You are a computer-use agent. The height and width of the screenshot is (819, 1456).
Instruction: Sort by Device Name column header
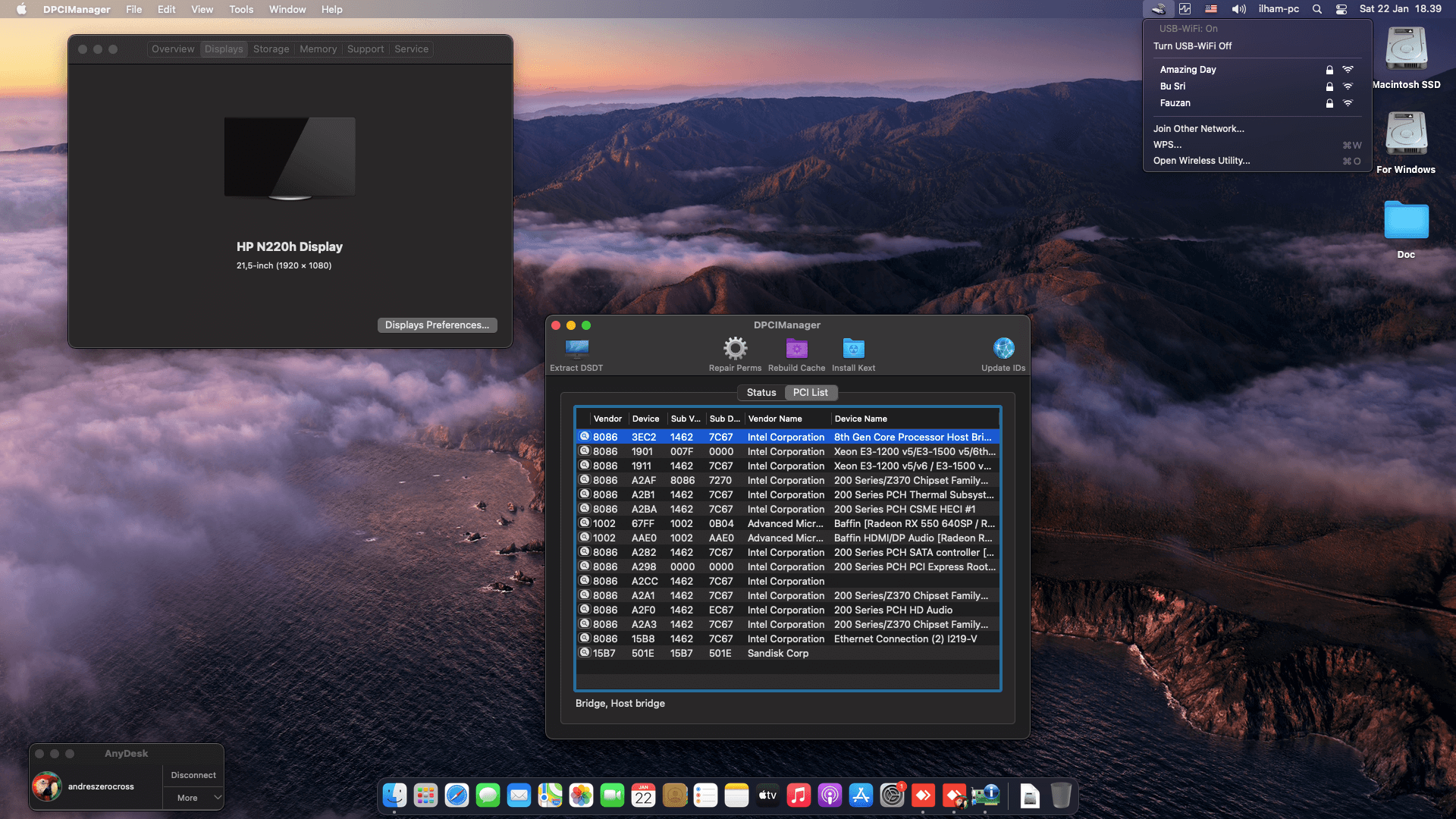pyautogui.click(x=915, y=419)
